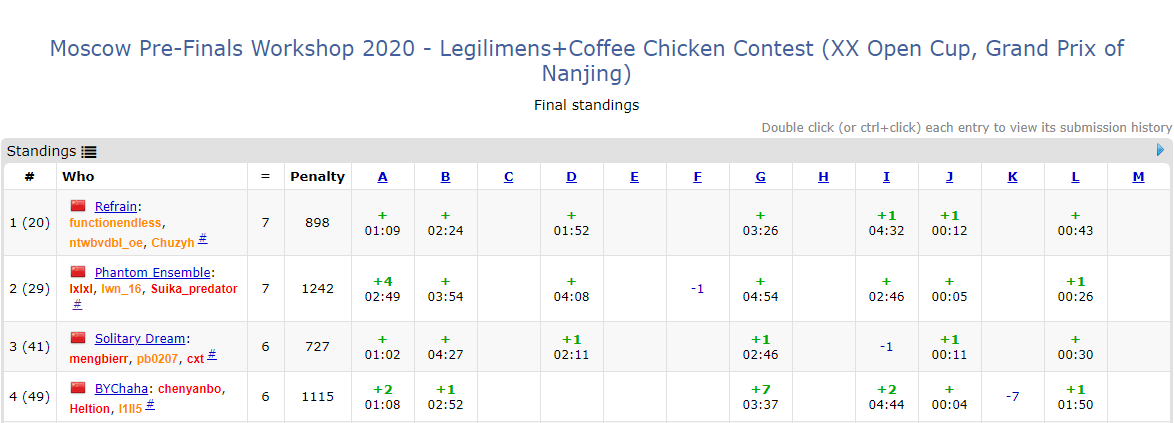The image size is (1174, 423).
Task: Select problem M in the table header
Action: pyautogui.click(x=1138, y=177)
